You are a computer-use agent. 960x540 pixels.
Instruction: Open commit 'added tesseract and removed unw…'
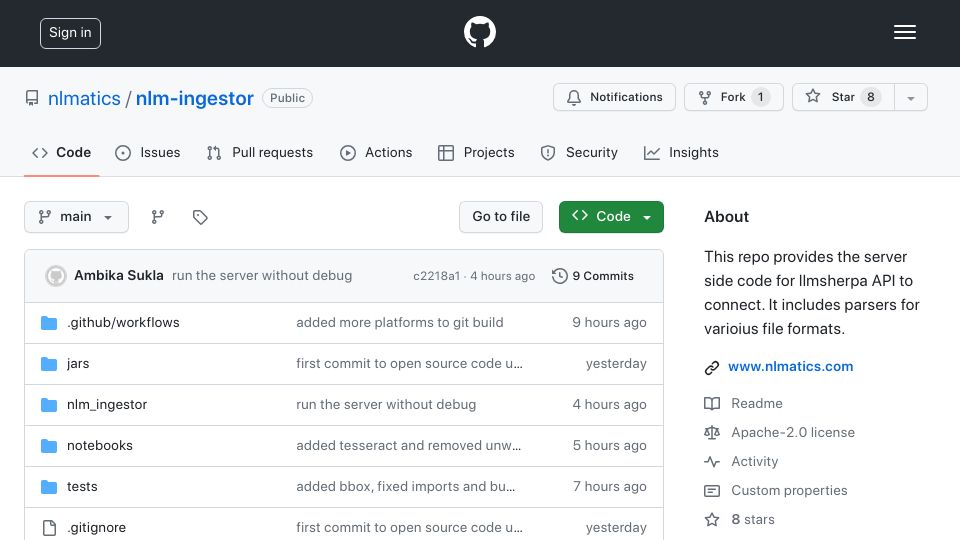click(x=408, y=445)
